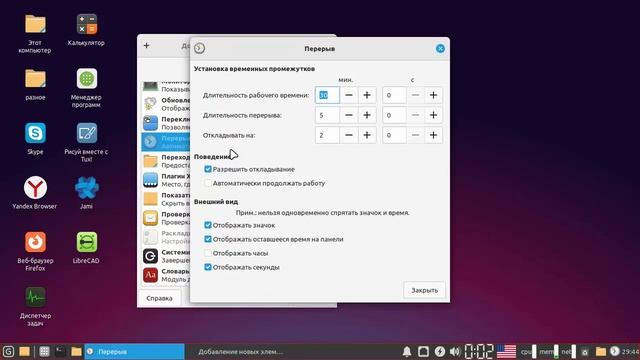Select Системн... item in background list
Image resolution: width=640 pixels, height=360 pixels.
166,256
